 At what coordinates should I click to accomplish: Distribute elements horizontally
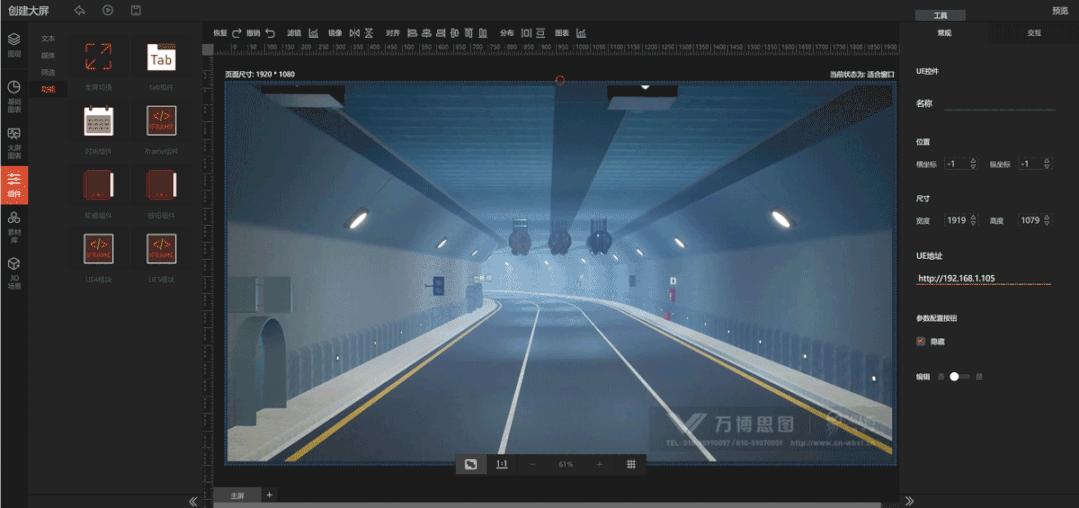pyautogui.click(x=526, y=32)
